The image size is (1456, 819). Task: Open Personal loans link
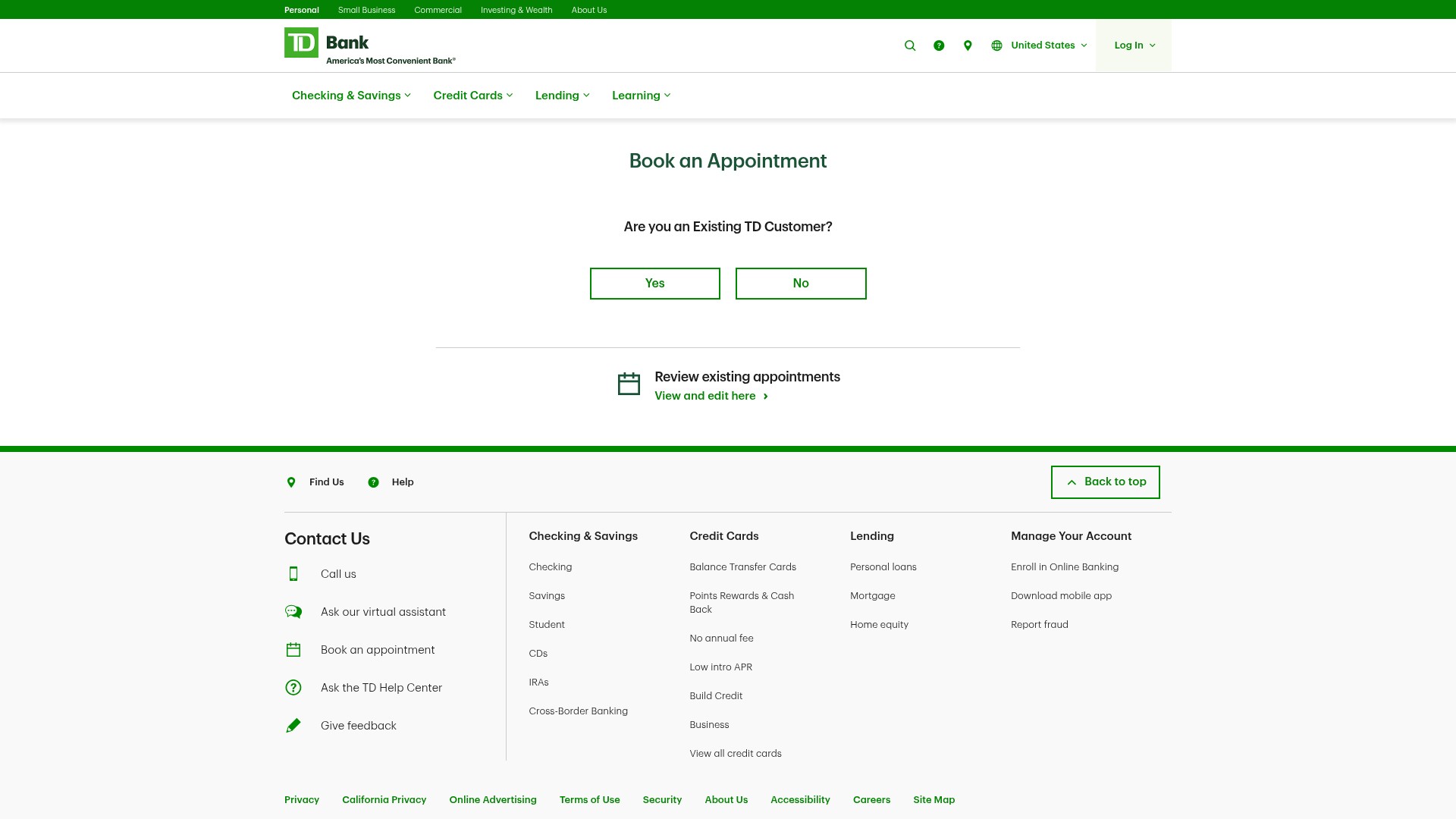[x=883, y=567]
